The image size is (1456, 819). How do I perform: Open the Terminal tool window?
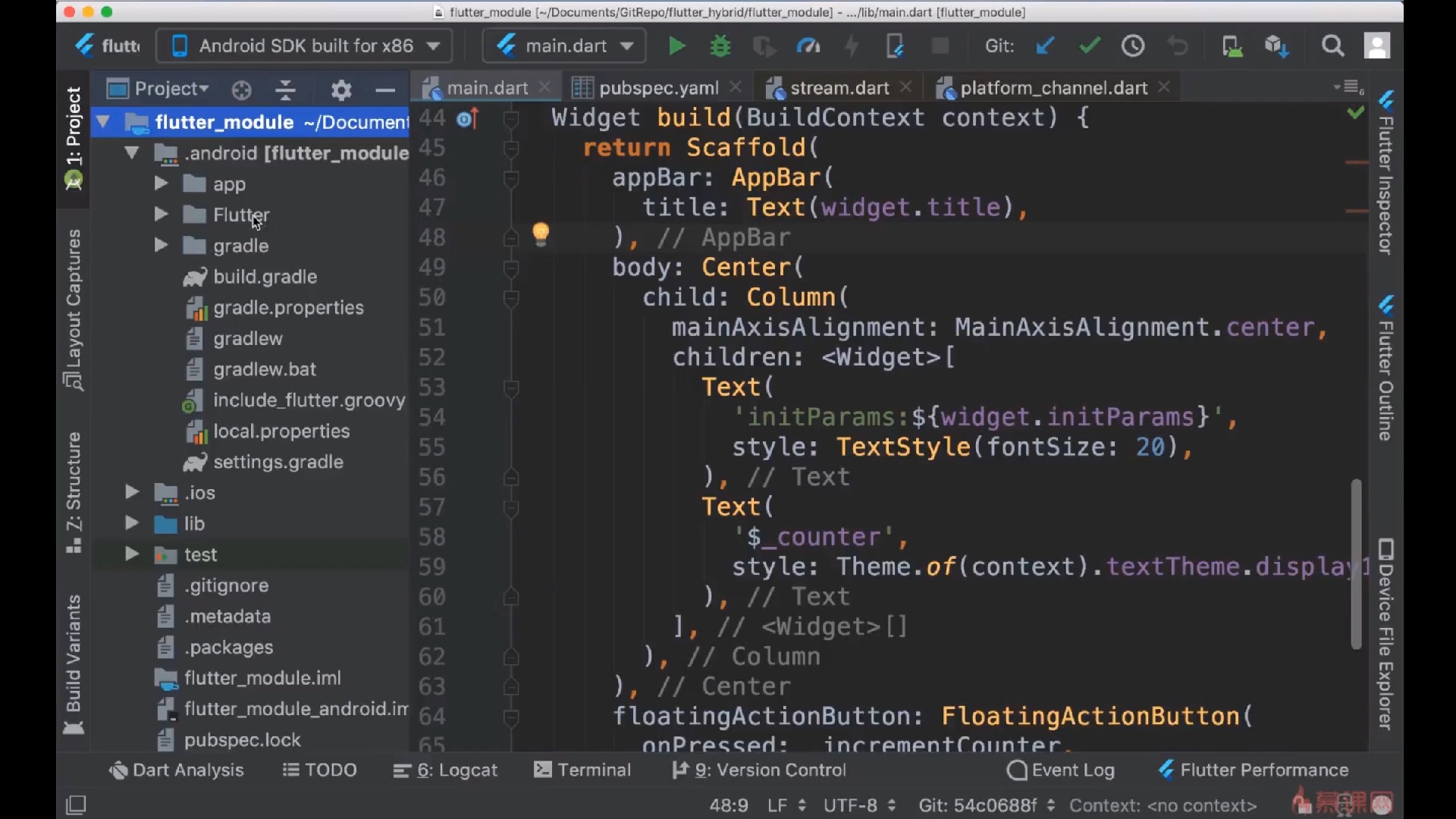tap(582, 770)
